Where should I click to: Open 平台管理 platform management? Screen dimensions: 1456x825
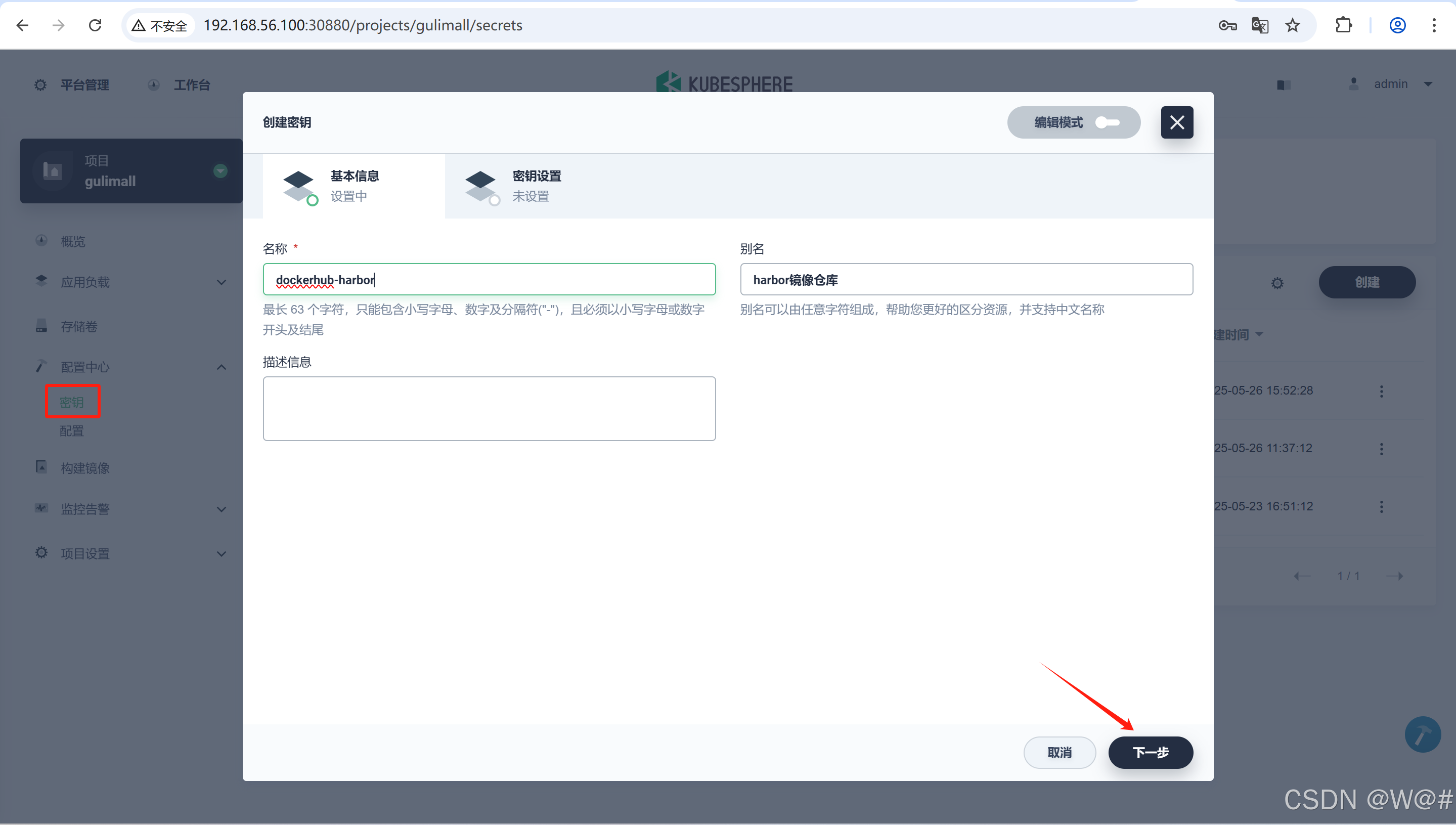point(71,85)
